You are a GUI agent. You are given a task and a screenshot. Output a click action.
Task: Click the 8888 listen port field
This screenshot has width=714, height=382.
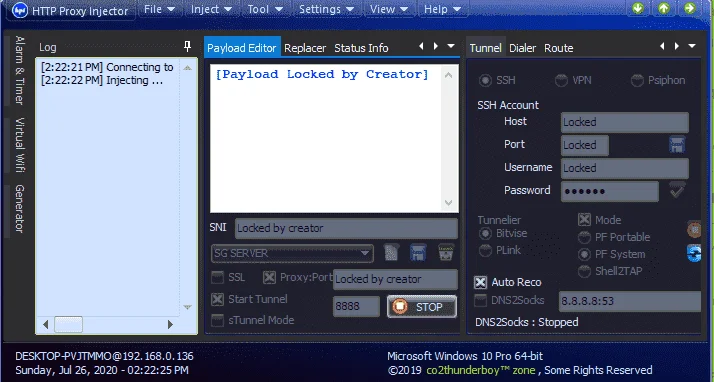click(x=356, y=306)
